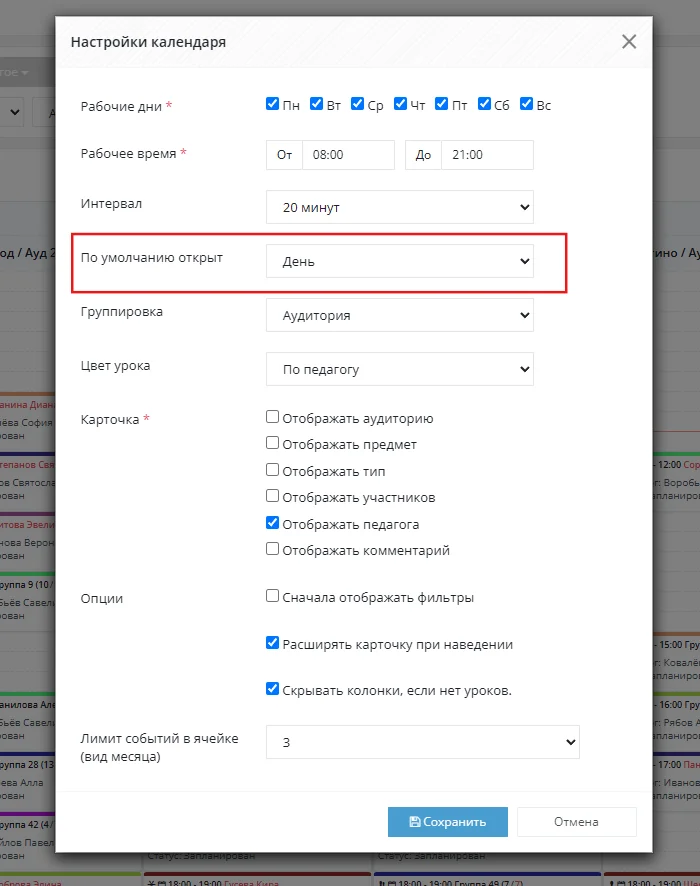Image resolution: width=700 pixels, height=886 pixels.
Task: Uncheck the Пн working day checkbox
Action: (272, 104)
